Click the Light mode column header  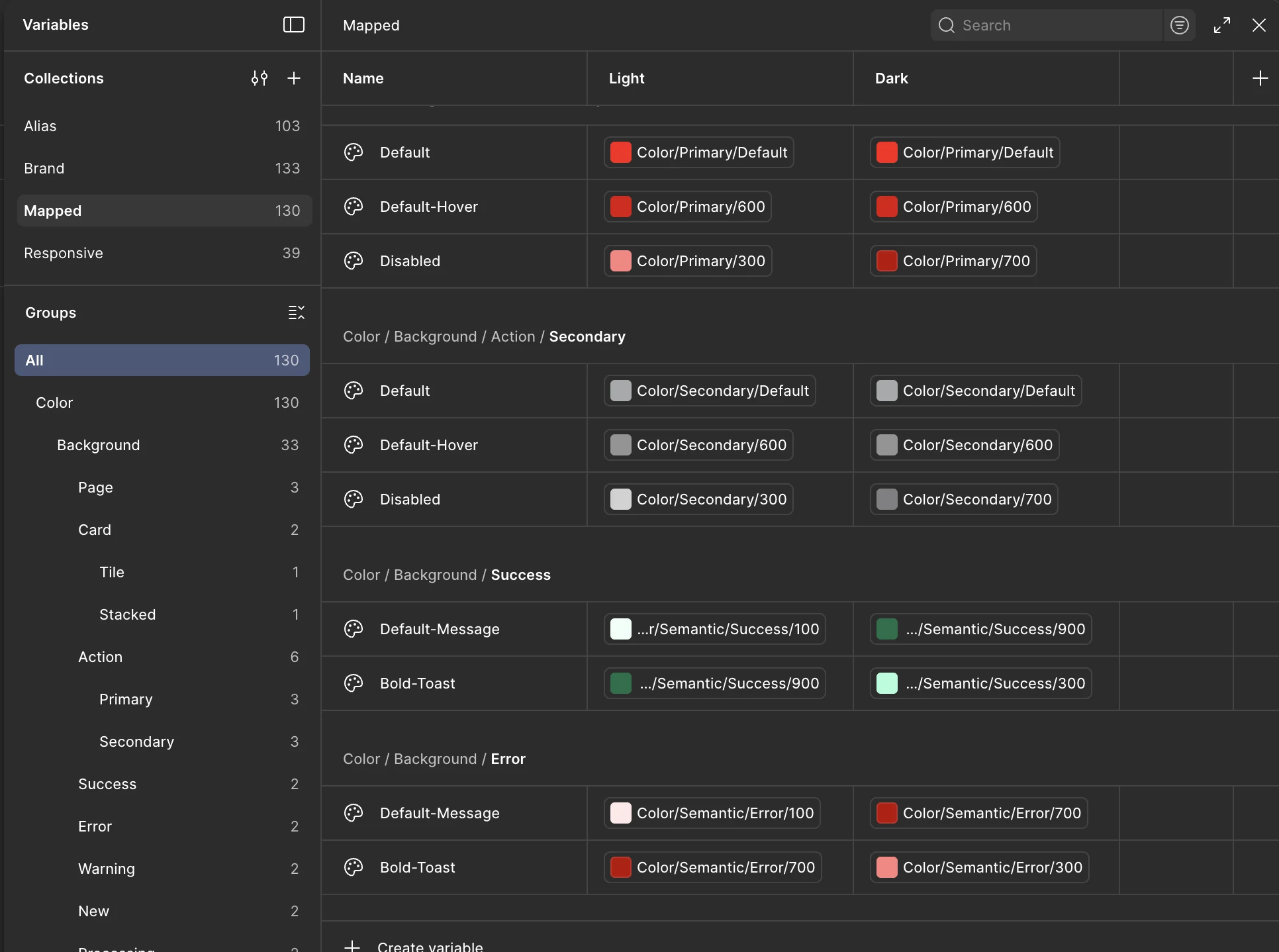tap(720, 78)
